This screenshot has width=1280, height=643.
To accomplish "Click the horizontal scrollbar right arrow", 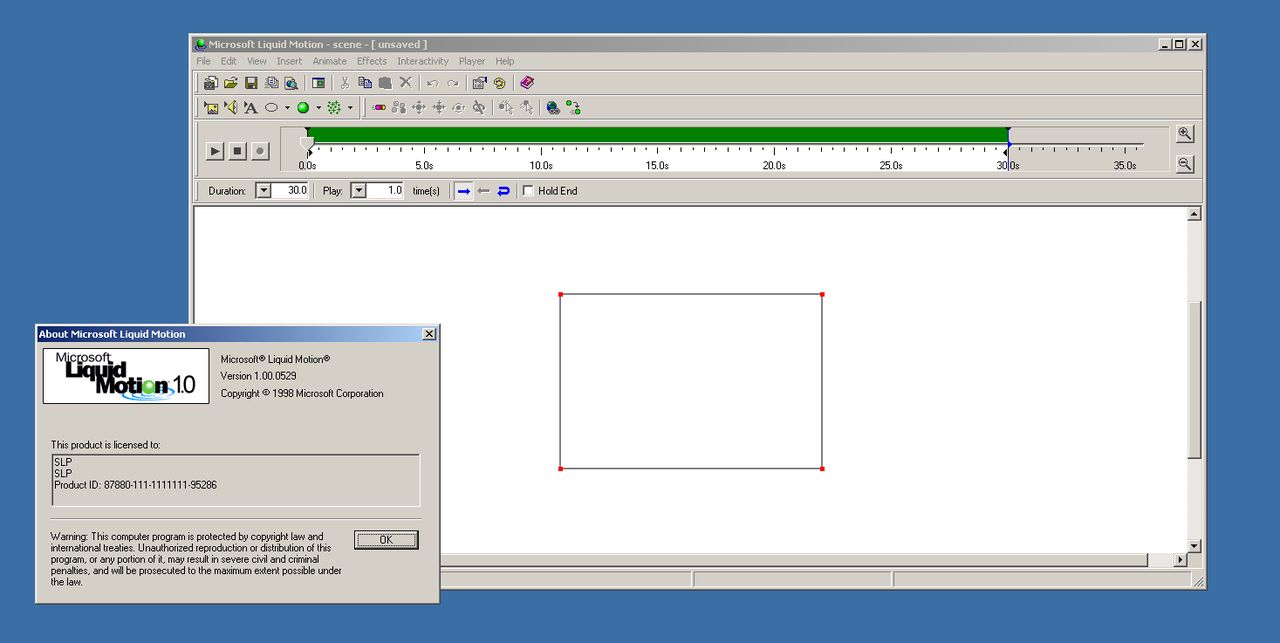I will point(1180,560).
